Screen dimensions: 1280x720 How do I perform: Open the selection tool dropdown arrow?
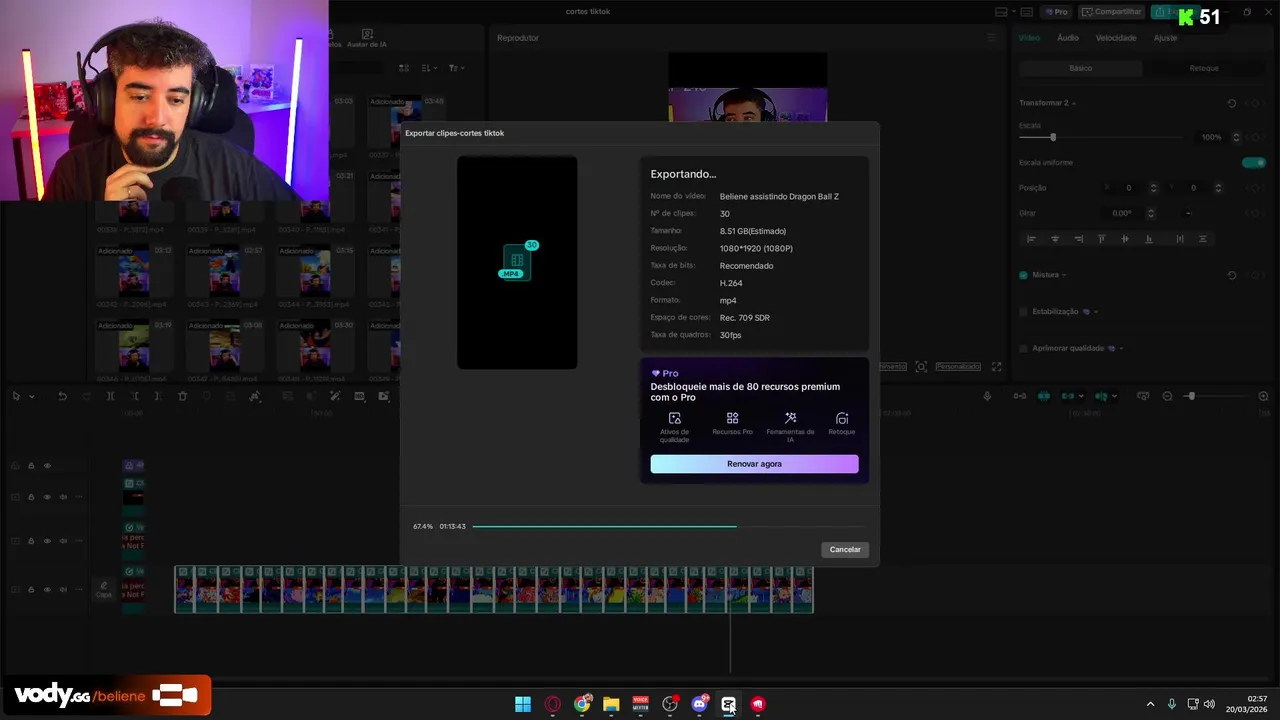pyautogui.click(x=31, y=397)
